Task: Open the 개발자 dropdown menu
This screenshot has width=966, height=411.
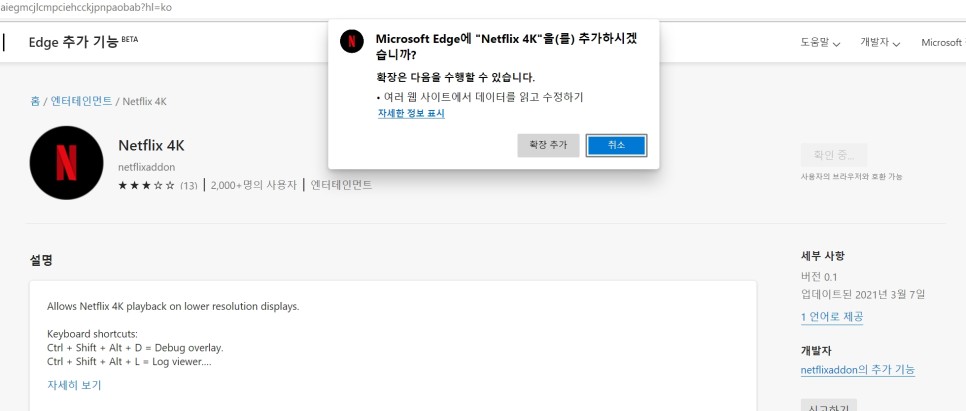Action: tap(880, 43)
